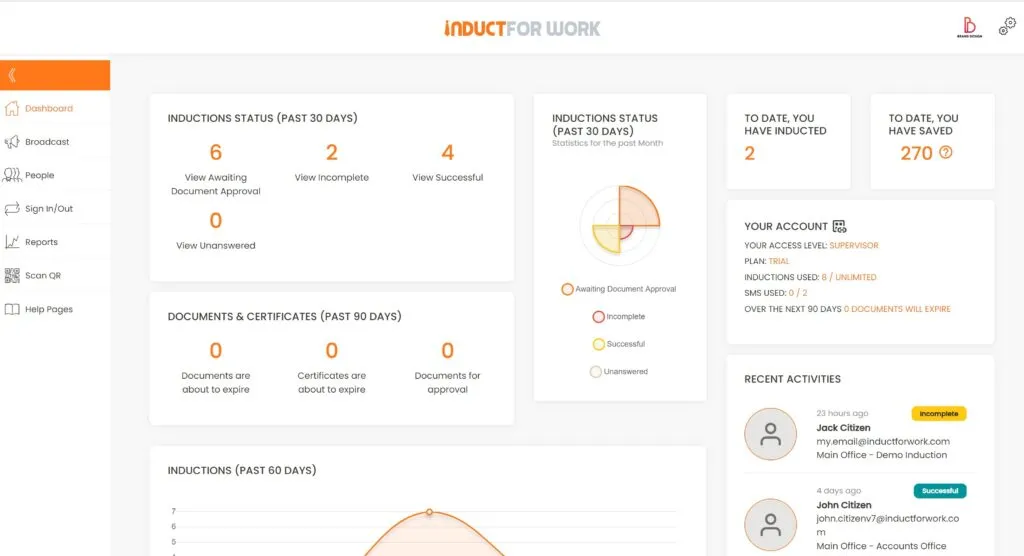Image resolution: width=1024 pixels, height=556 pixels.
Task: Click the Broadcast megaphone icon
Action: click(x=12, y=142)
